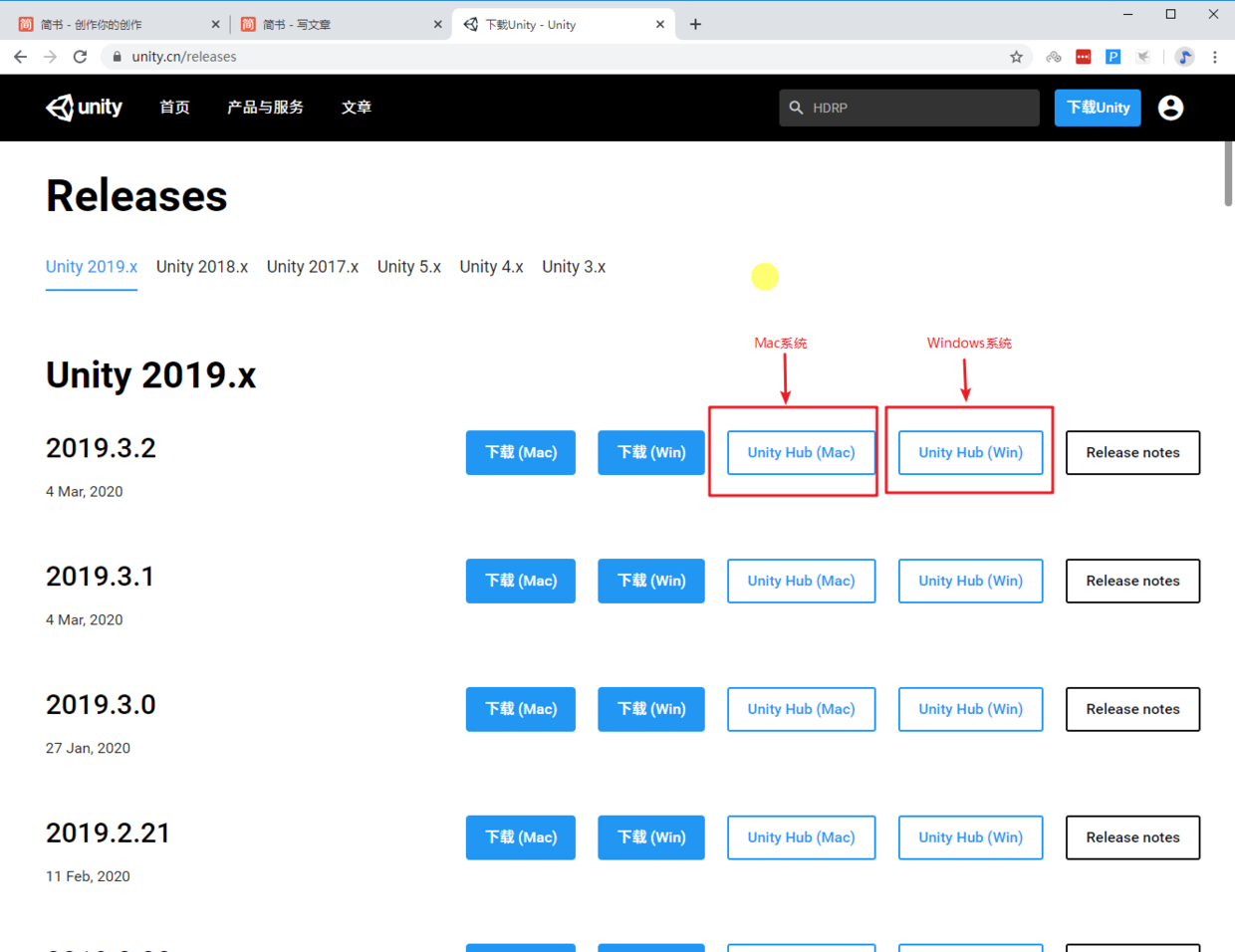Reload the page with the refresh icon
Image resolution: width=1235 pixels, height=952 pixels.
coord(80,57)
